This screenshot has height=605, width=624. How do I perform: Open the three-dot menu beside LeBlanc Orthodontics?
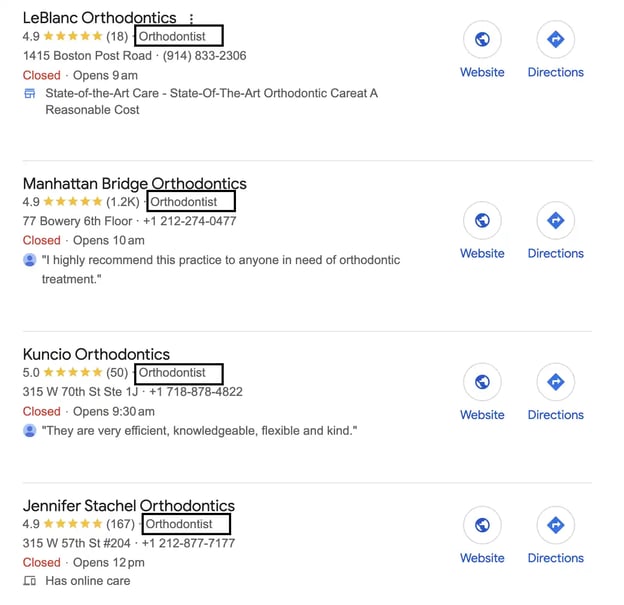point(191,18)
